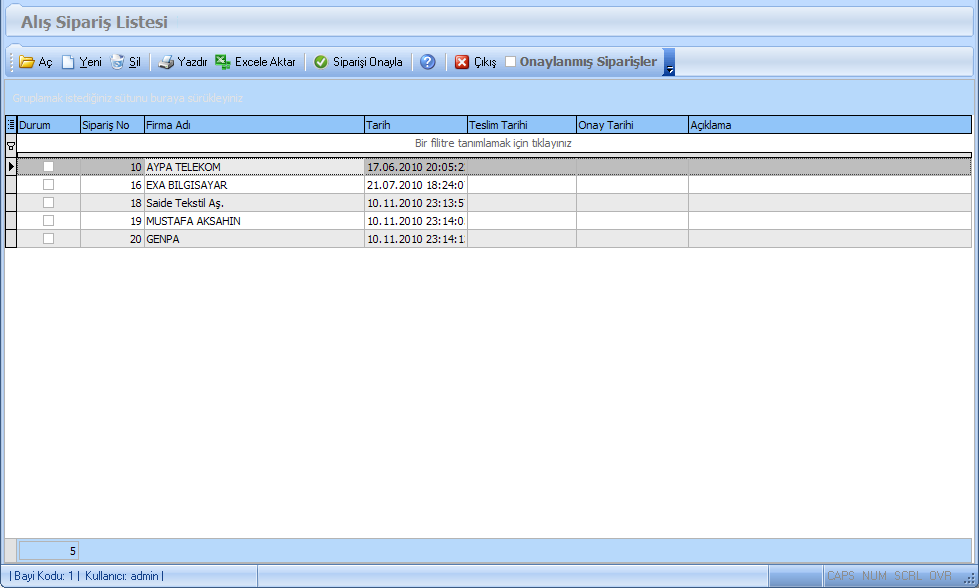Check Durum box for AYPA TELEKOM
This screenshot has width=979, height=588.
pos(48,167)
